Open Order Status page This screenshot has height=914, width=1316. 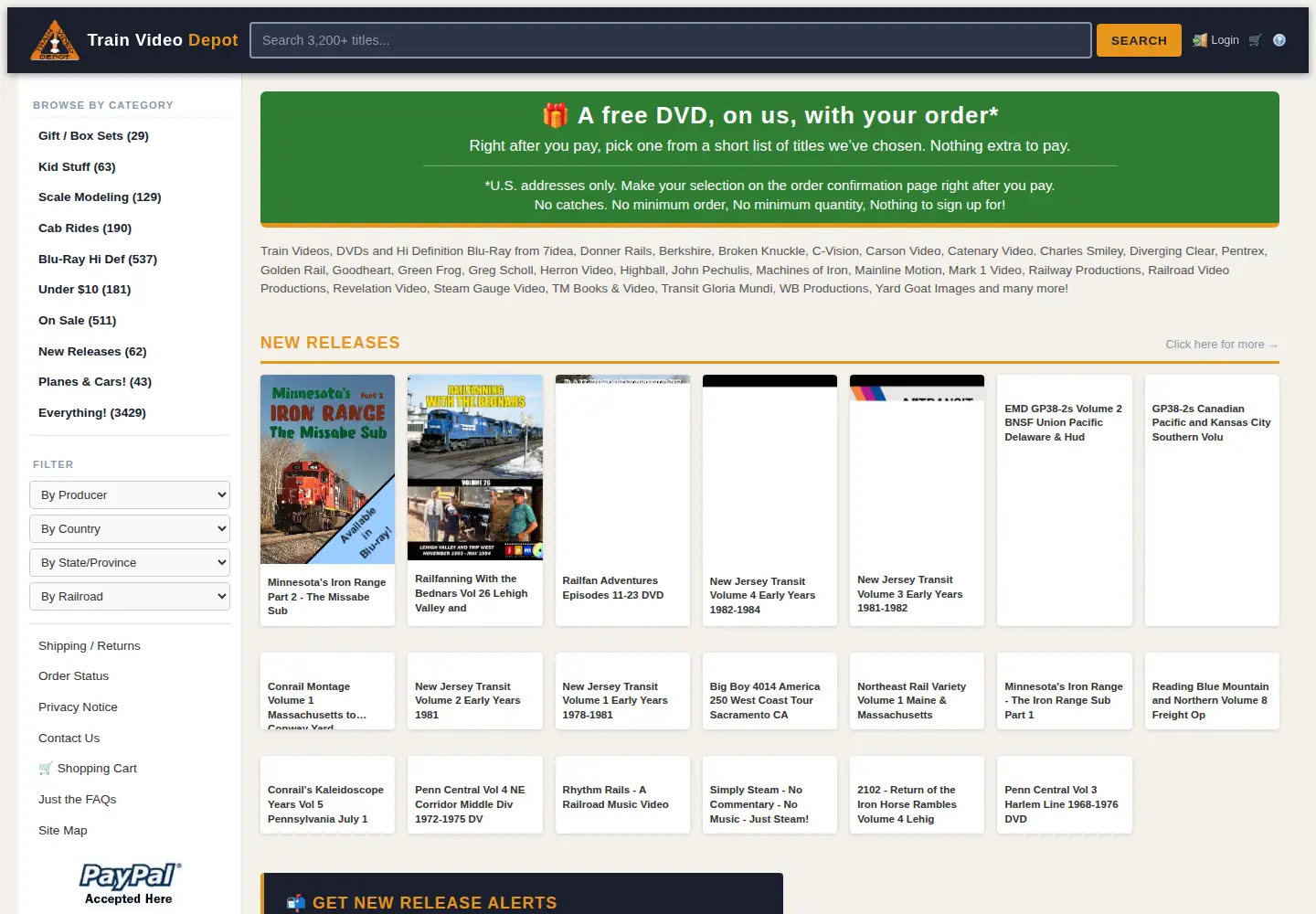(x=73, y=676)
